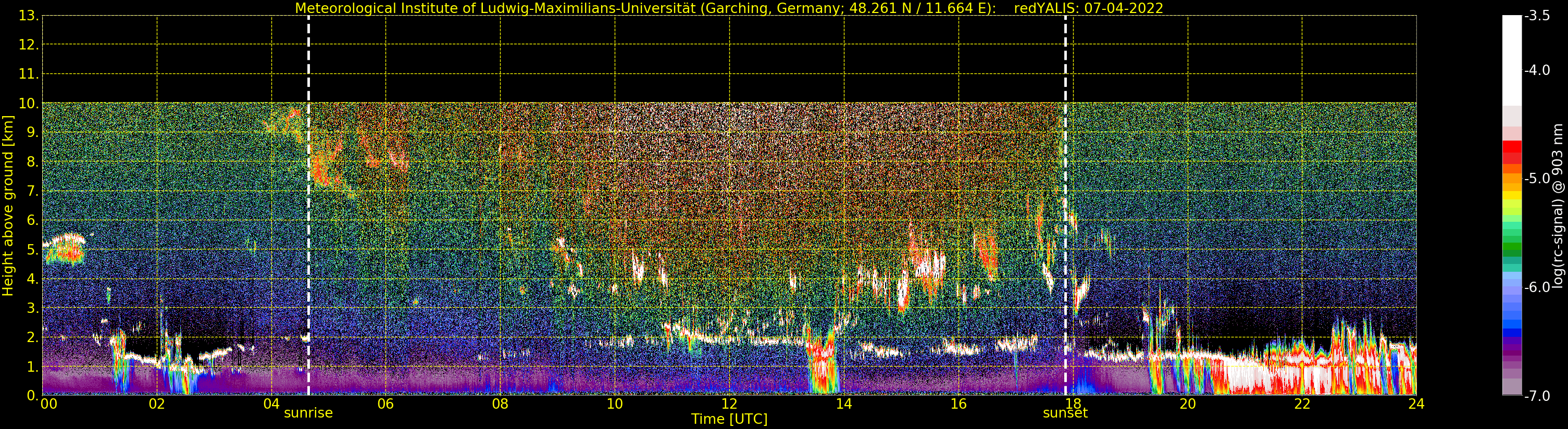Pick the yellow segment of the colorbar
The width and height of the screenshot is (1568, 429).
1511,196
